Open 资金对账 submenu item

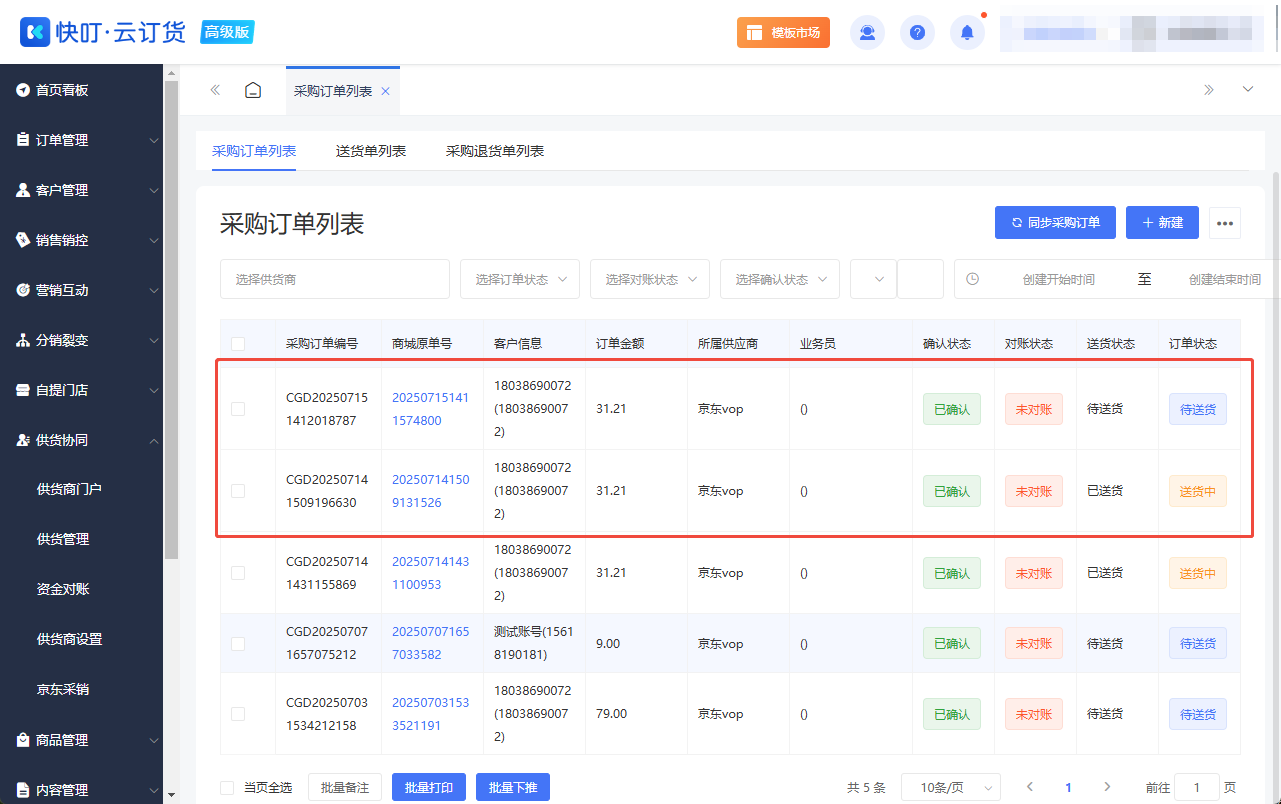63,589
